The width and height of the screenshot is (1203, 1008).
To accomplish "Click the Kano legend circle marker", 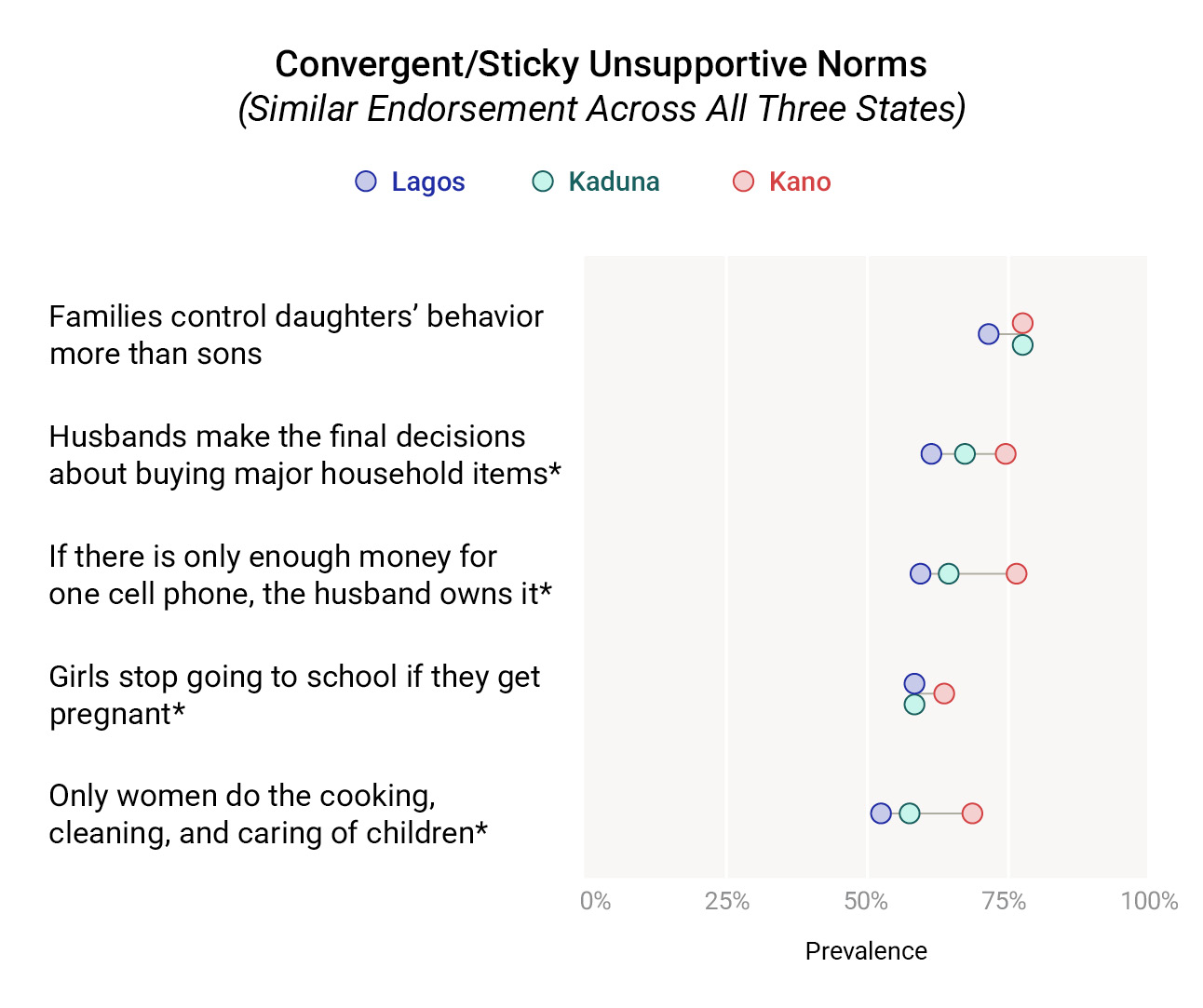I will pyautogui.click(x=743, y=181).
